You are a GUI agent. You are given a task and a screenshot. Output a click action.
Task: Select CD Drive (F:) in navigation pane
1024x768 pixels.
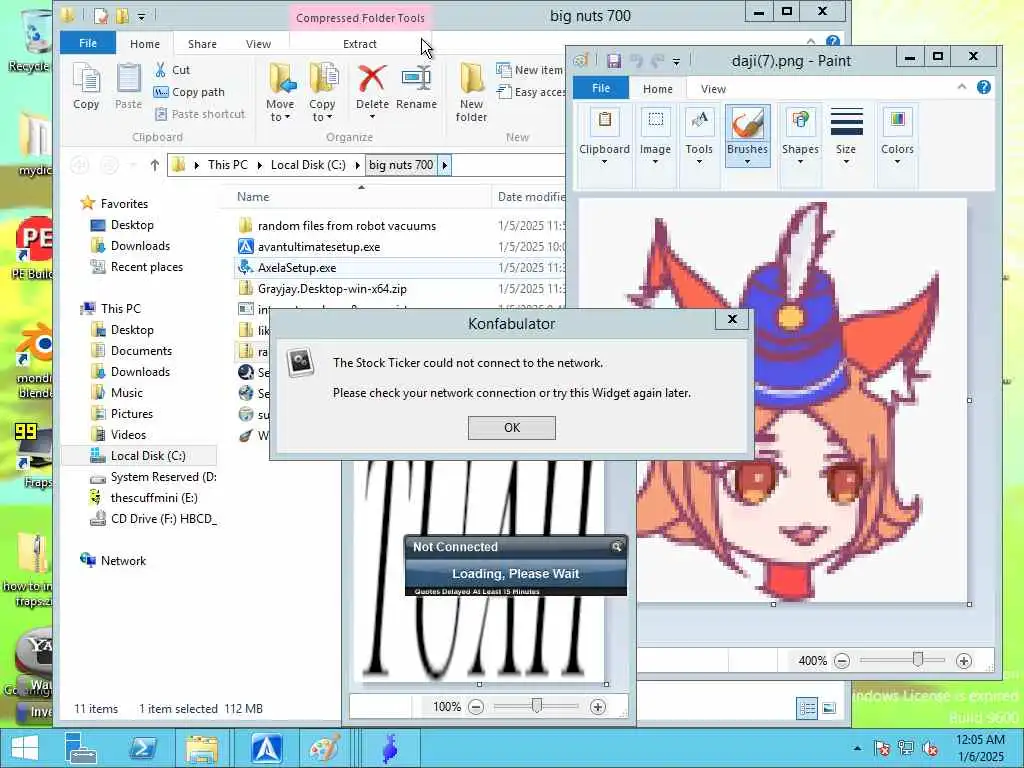163,519
